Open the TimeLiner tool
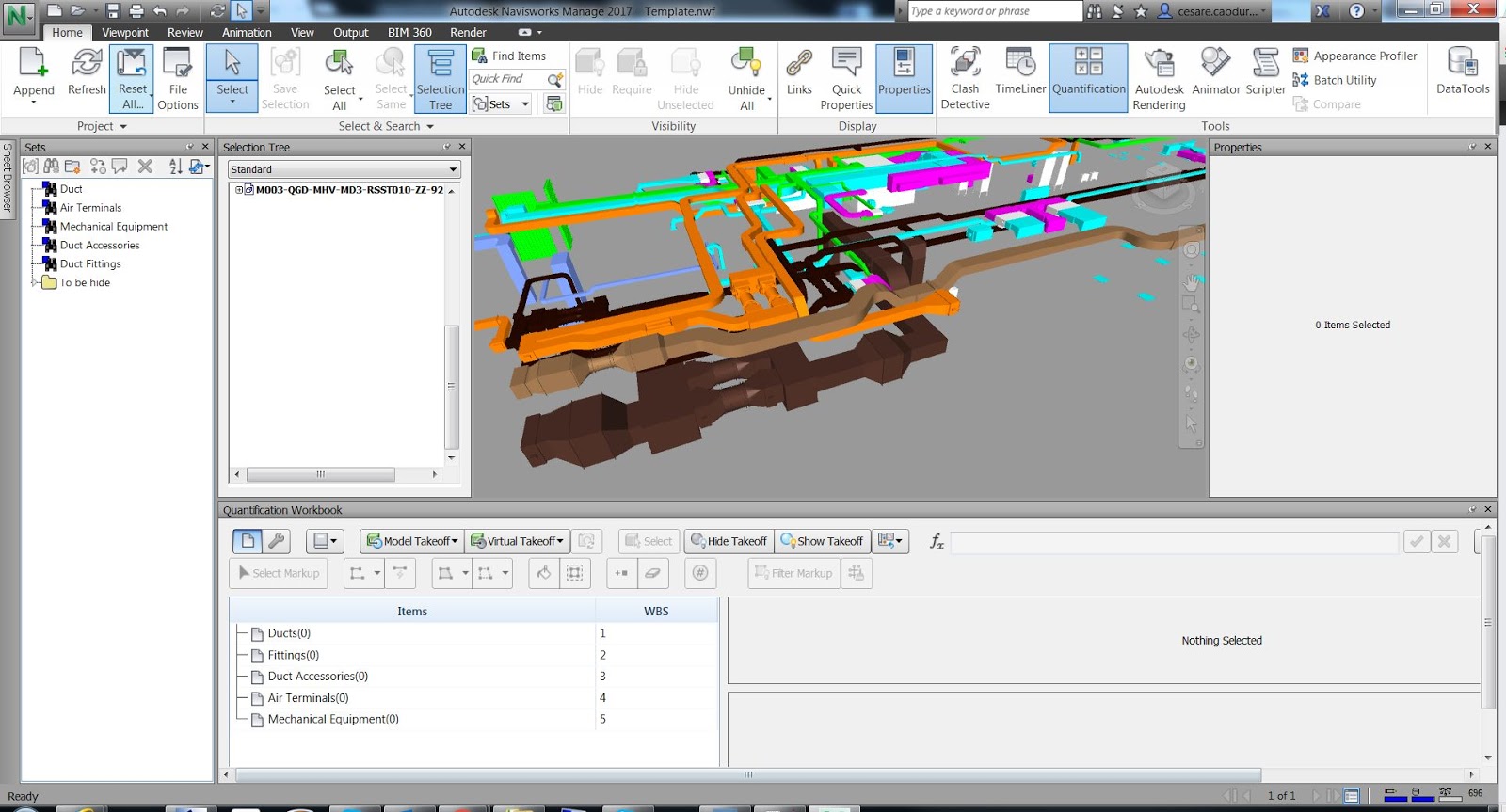Viewport: 1506px width, 812px height. point(1020,72)
